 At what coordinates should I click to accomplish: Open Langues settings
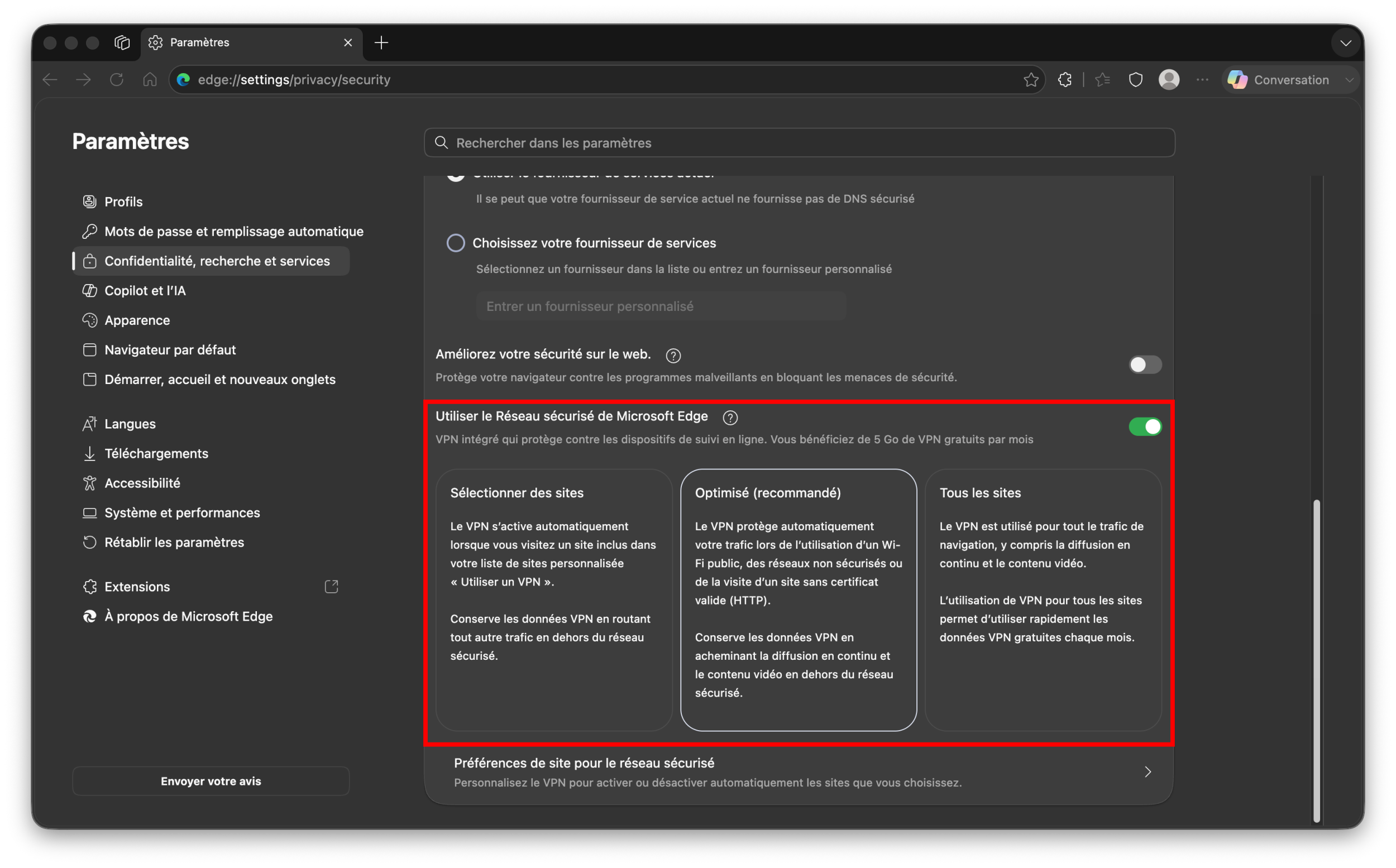[x=211, y=424]
